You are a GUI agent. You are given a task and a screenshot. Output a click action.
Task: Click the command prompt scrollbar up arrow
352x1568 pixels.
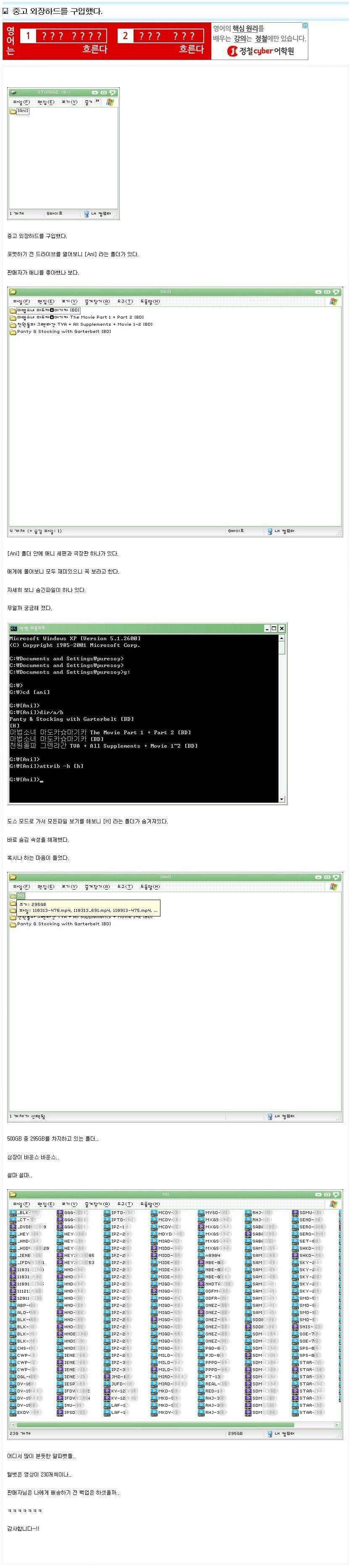[281, 638]
